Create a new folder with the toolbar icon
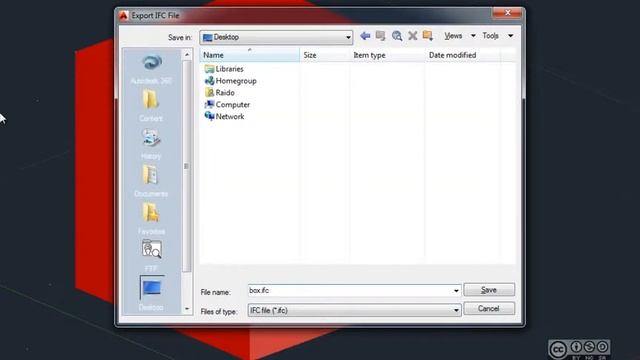The image size is (640, 360). tap(428, 36)
